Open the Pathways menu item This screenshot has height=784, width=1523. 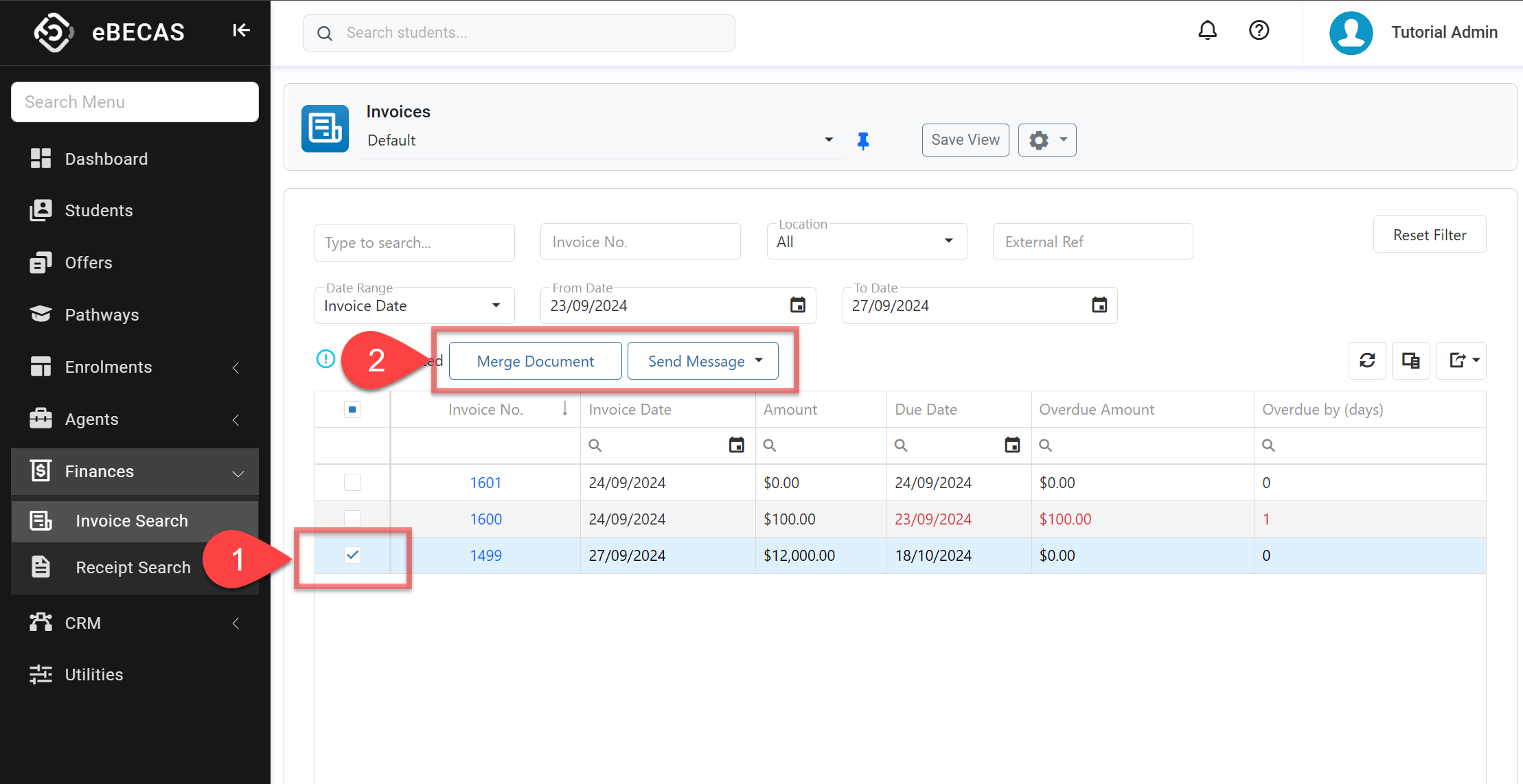pos(135,315)
